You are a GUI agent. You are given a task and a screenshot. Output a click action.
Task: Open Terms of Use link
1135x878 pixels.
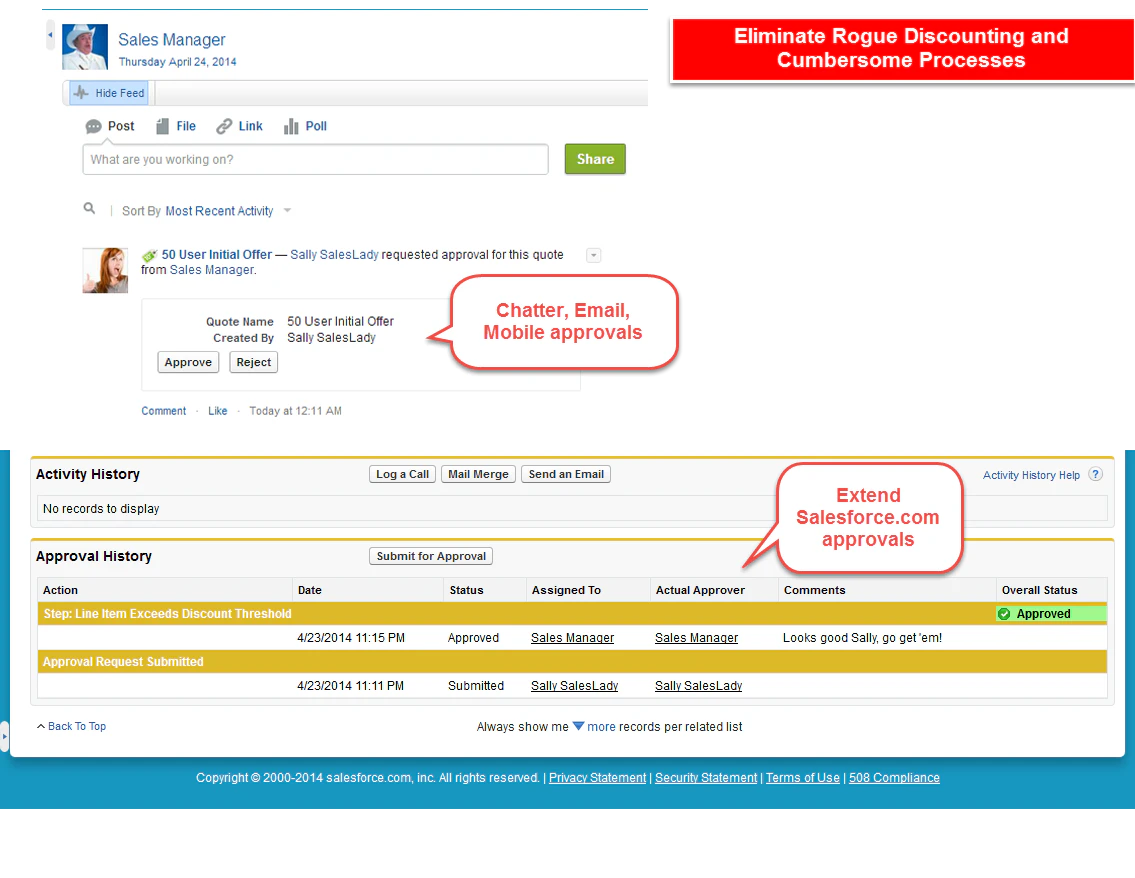coord(803,777)
